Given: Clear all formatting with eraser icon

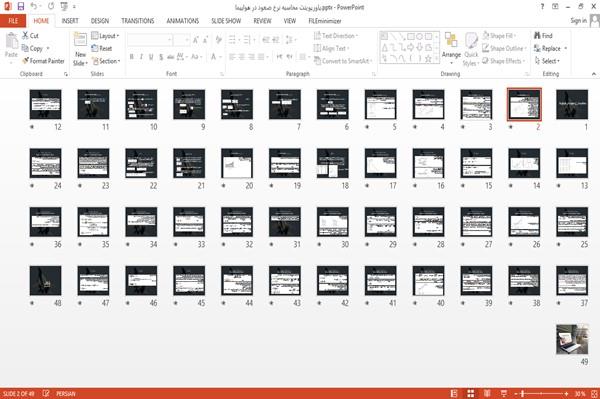Looking at the screenshot, I should 218,40.
